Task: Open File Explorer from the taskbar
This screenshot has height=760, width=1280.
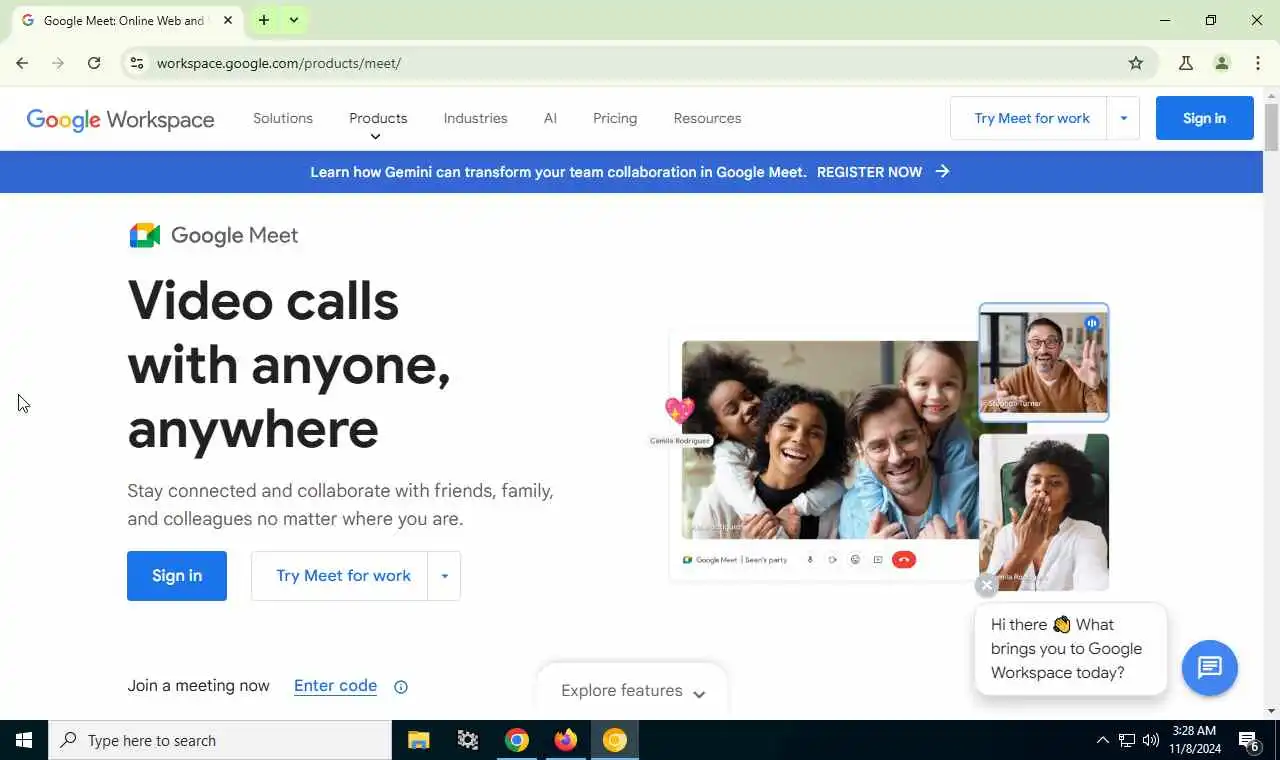Action: (x=419, y=740)
